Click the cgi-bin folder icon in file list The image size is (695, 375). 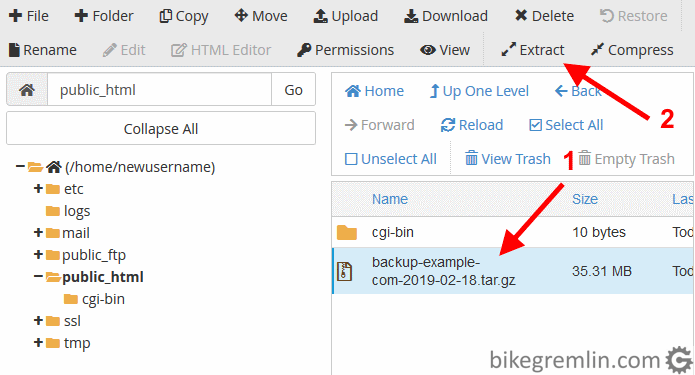click(x=347, y=232)
